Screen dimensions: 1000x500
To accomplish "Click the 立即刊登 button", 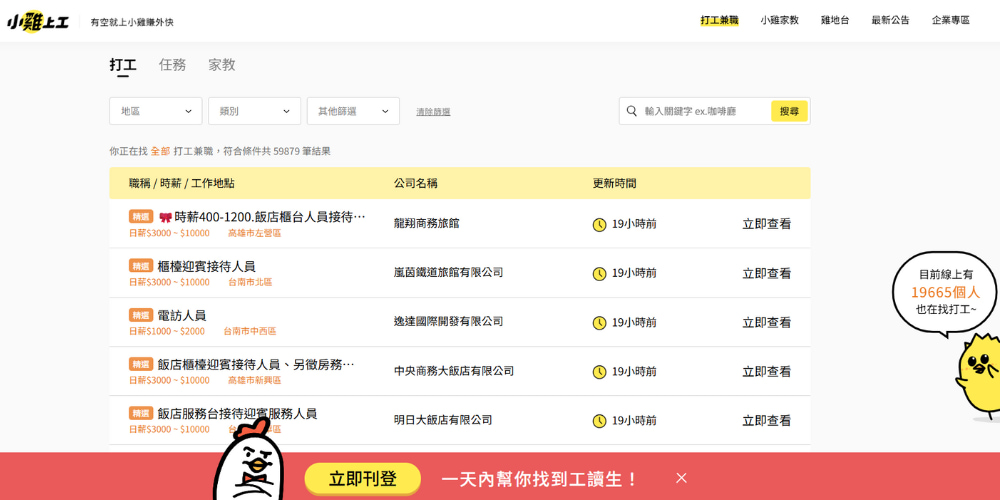I will pyautogui.click(x=363, y=479).
